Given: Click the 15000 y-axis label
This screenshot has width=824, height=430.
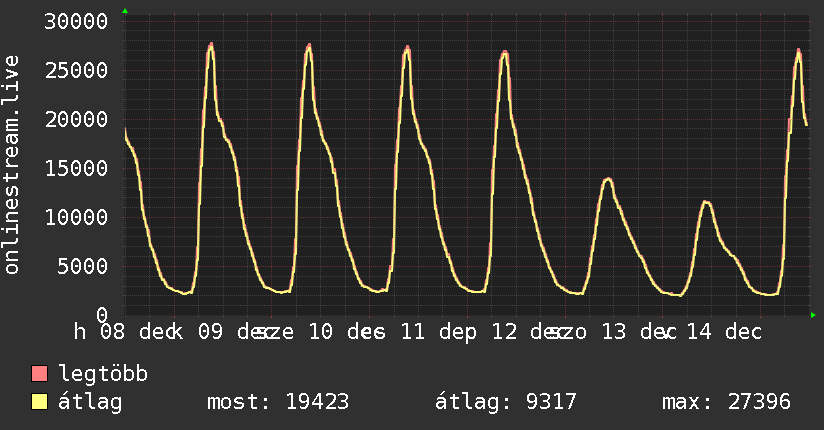Looking at the screenshot, I should pyautogui.click(x=76, y=168).
